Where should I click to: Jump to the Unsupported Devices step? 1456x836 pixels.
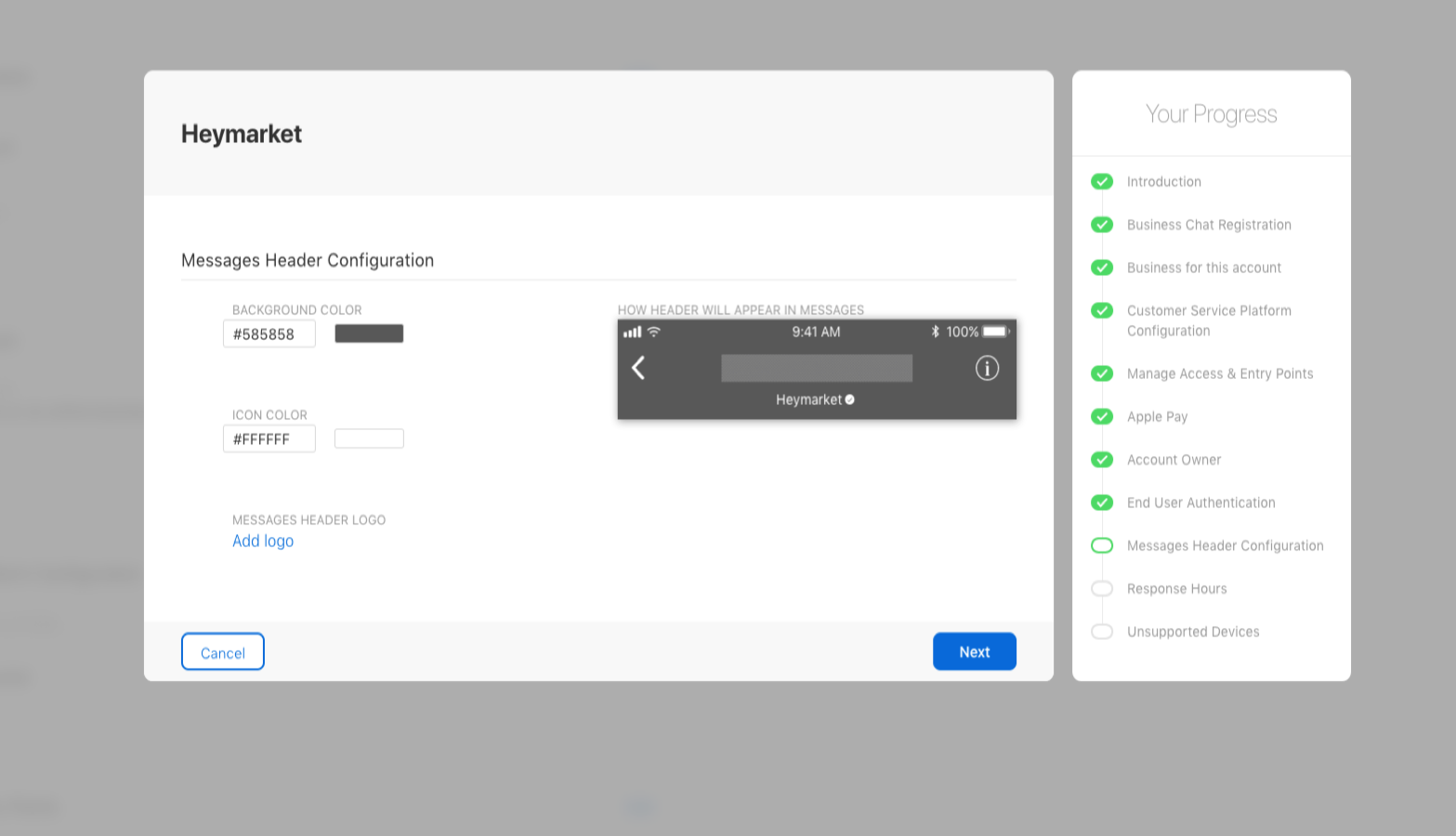1193,632
